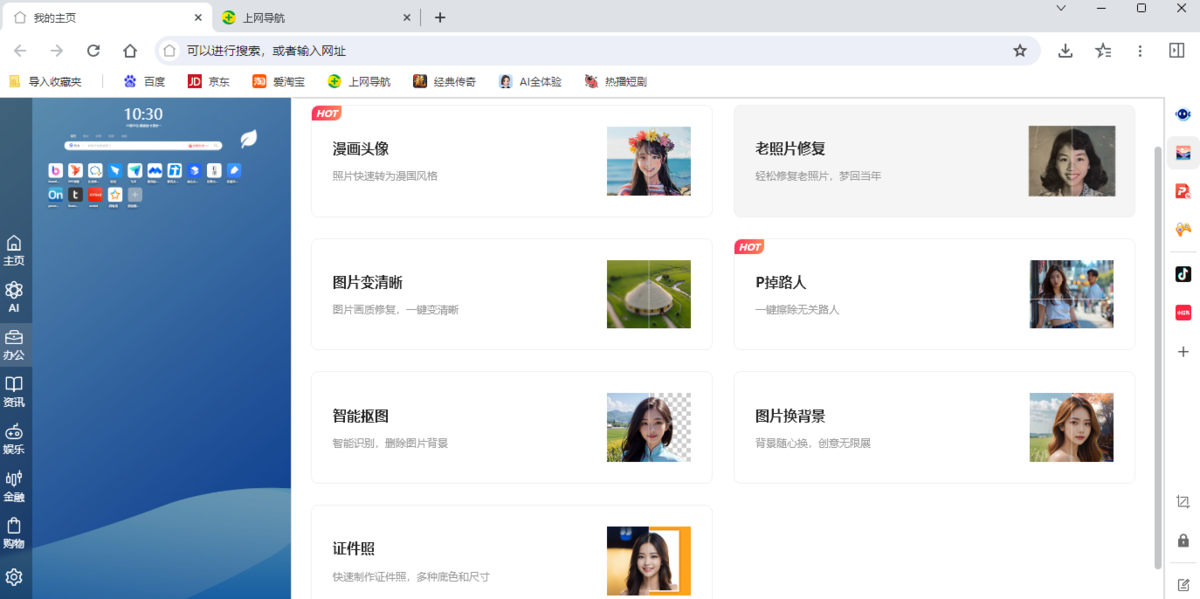Screen dimensions: 1200x599
Task: Open the 百度 bookmark
Action: tap(144, 82)
